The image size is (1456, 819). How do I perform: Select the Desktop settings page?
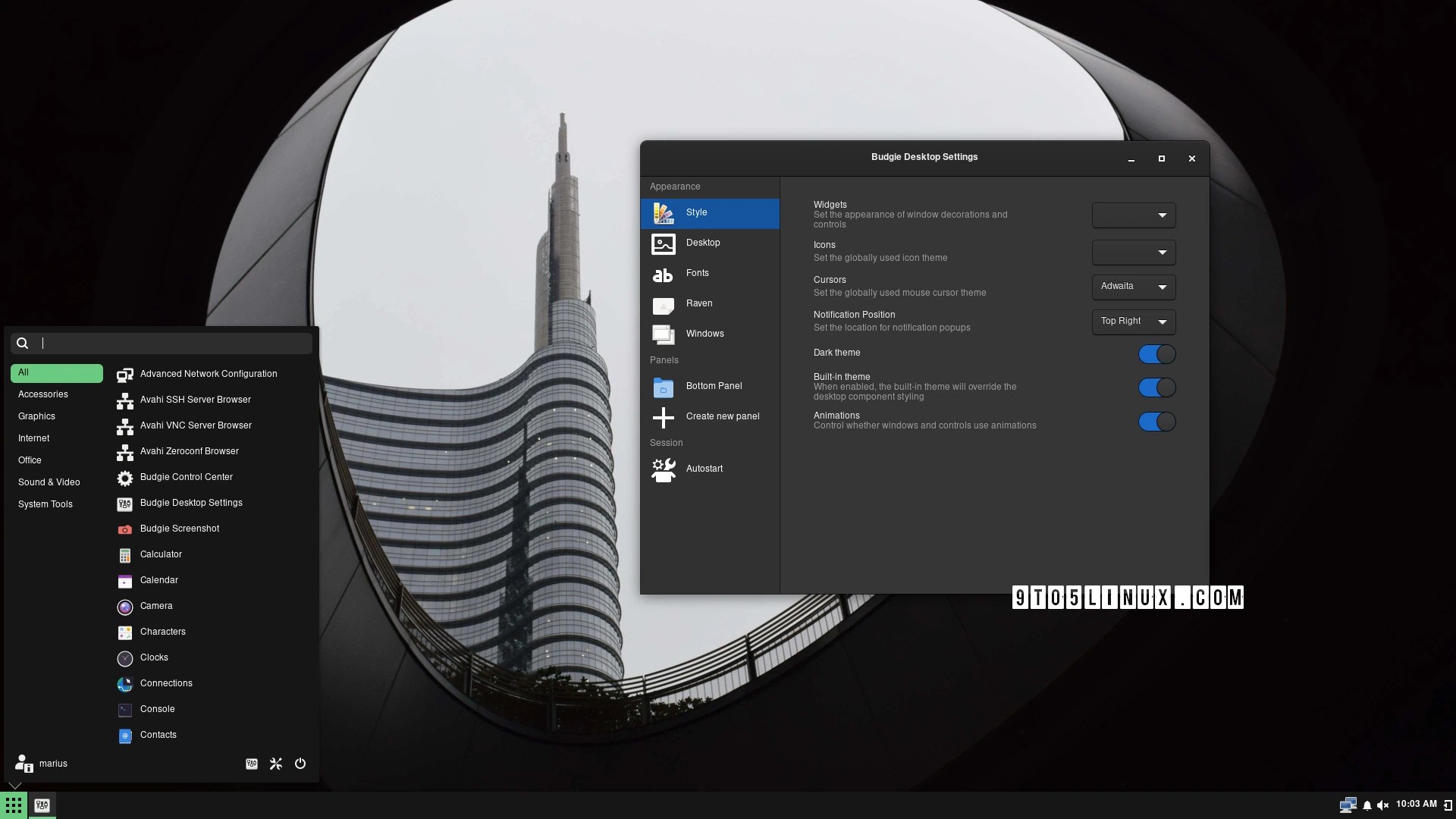coord(710,243)
